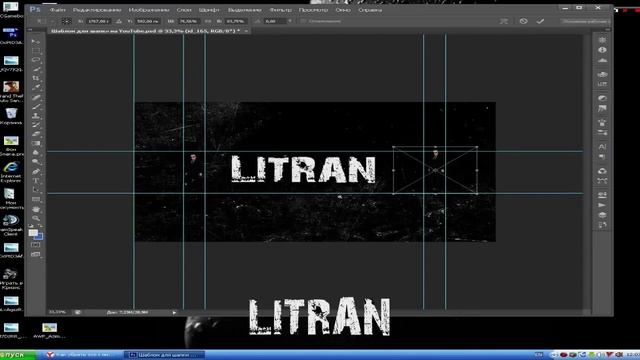Open the Окно menu
This screenshot has width=640, height=360.
click(x=343, y=9)
